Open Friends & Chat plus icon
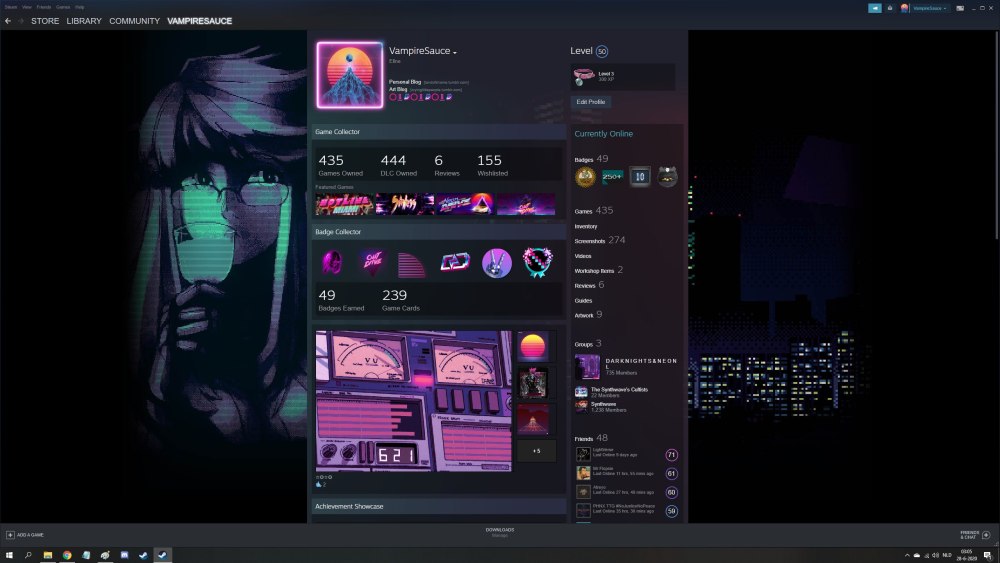1000x563 pixels. point(986,535)
